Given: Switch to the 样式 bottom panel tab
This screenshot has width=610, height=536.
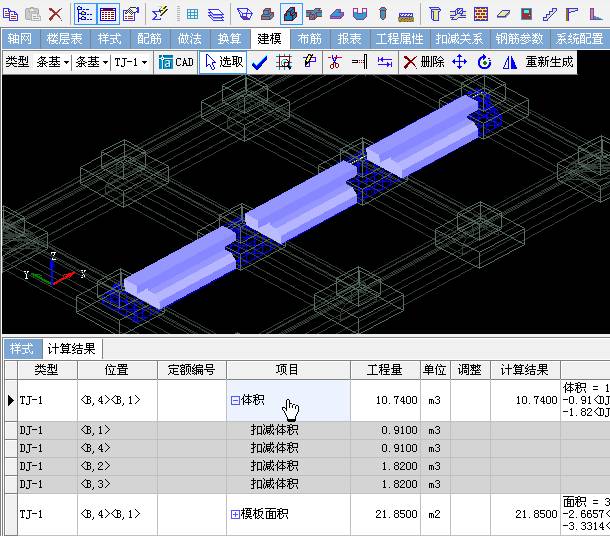Looking at the screenshot, I should (x=22, y=349).
